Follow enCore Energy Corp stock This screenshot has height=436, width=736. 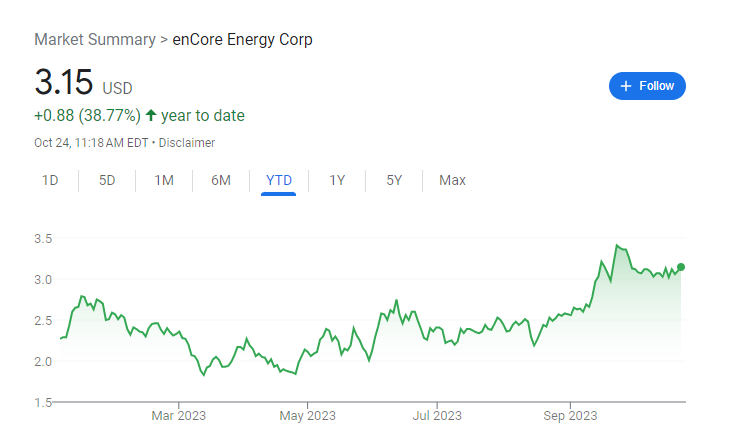point(647,86)
